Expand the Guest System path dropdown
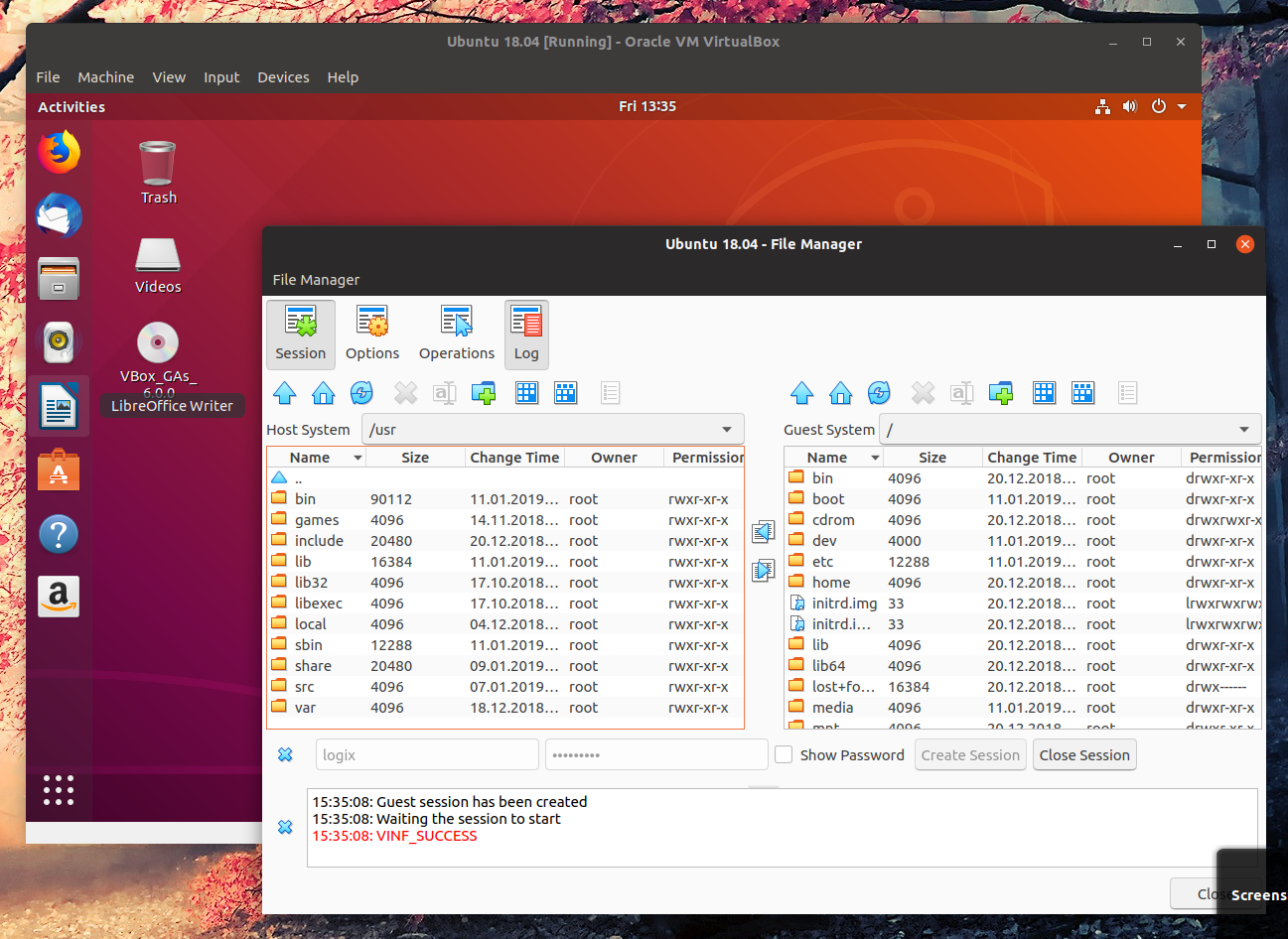The image size is (1288, 939). pyautogui.click(x=1244, y=430)
